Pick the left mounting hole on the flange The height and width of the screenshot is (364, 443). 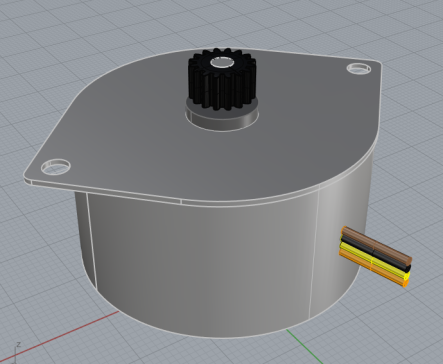tap(56, 166)
